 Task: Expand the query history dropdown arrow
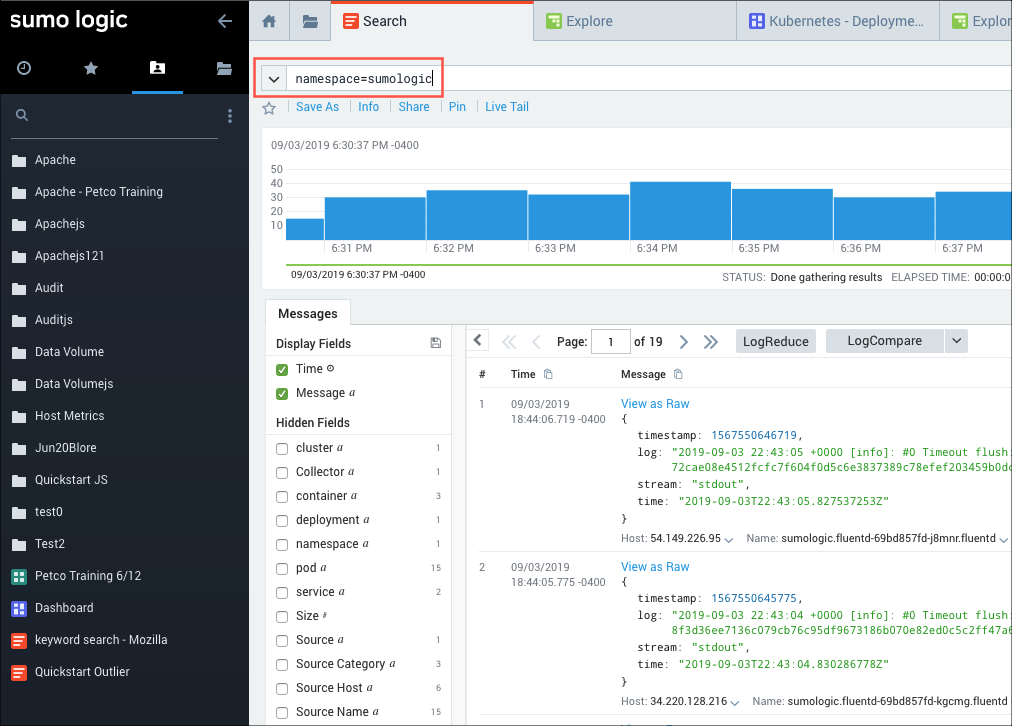click(274, 79)
